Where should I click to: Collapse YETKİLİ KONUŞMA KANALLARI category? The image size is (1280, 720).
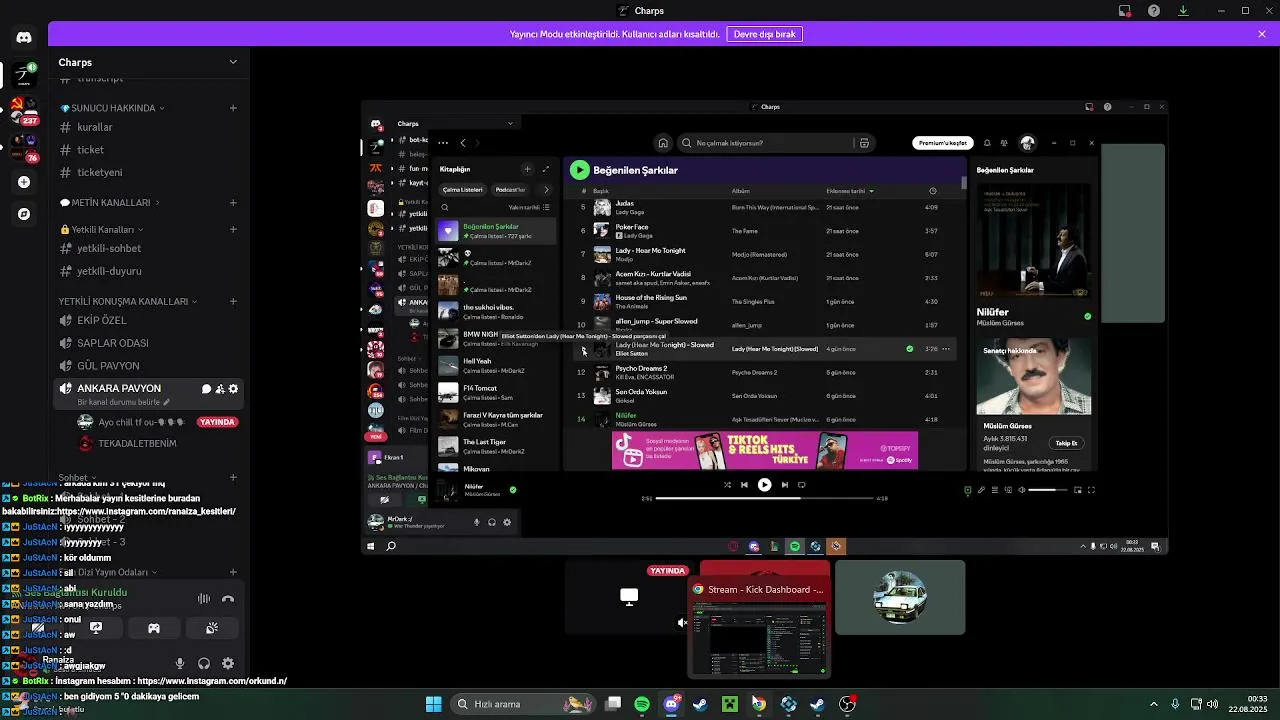click(x=127, y=301)
